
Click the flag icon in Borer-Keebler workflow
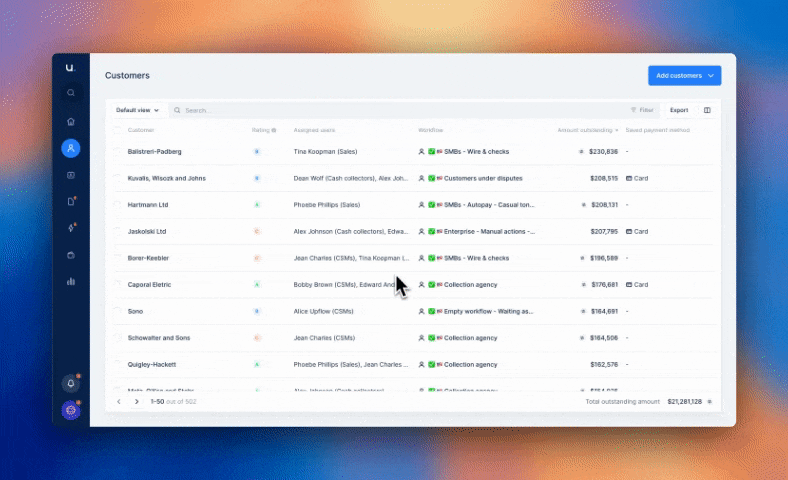click(x=439, y=258)
